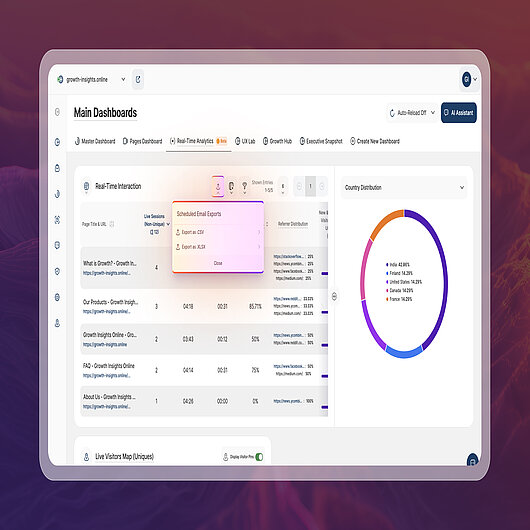The height and width of the screenshot is (530, 530).
Task: Click the Finland legend dot
Action: click(387, 273)
